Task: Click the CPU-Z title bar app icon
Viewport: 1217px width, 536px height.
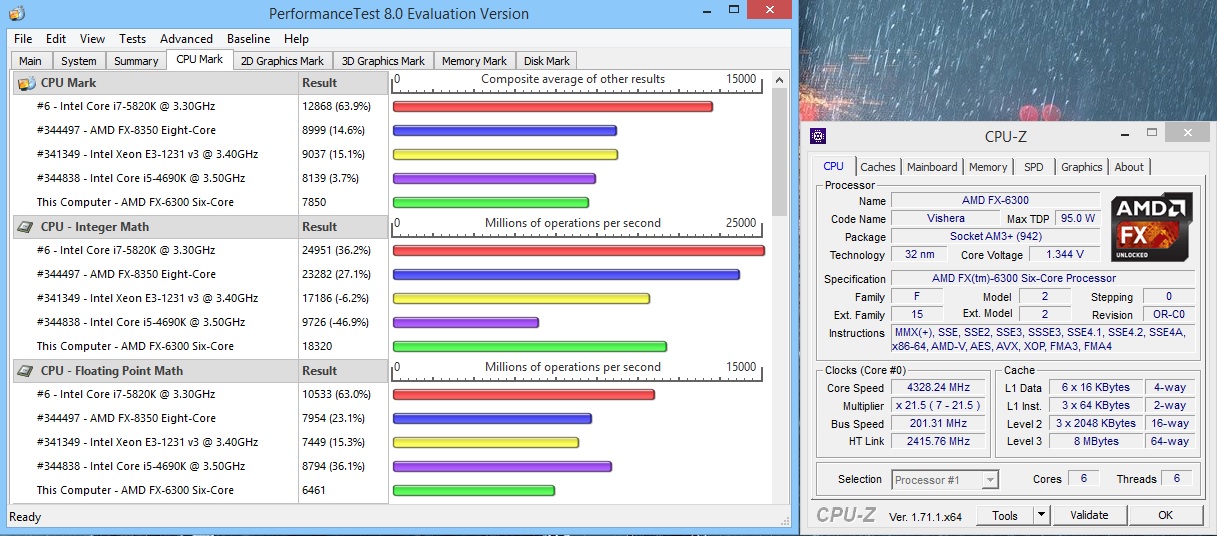Action: 818,136
